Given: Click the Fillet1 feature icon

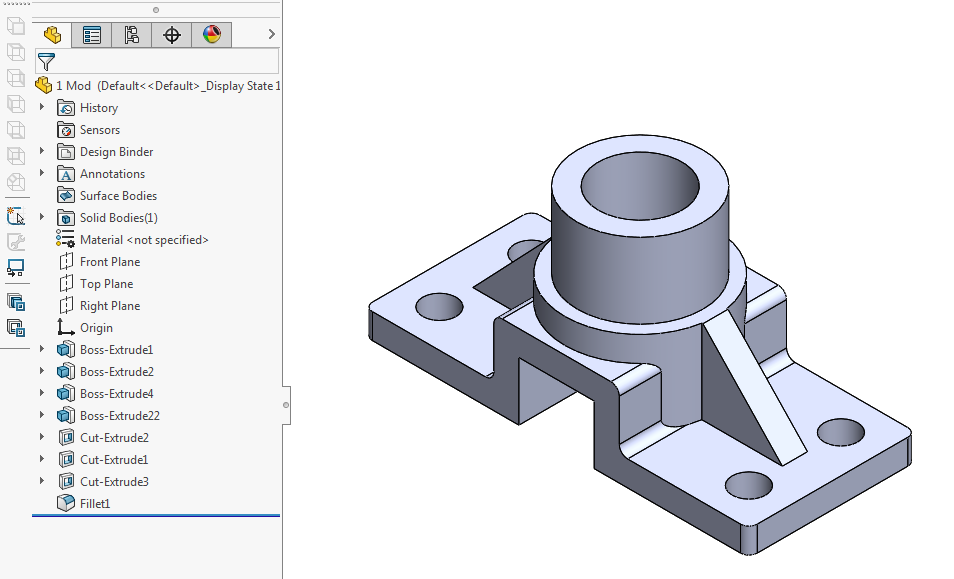Looking at the screenshot, I should pos(65,503).
